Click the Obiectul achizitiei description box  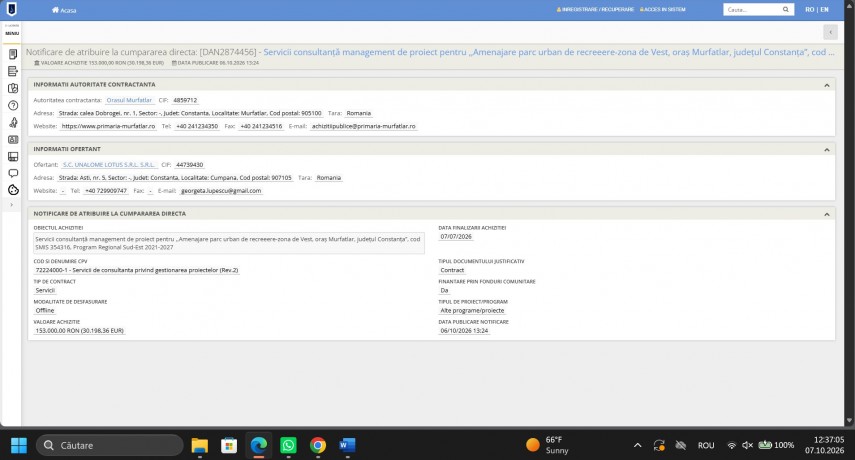coord(228,243)
